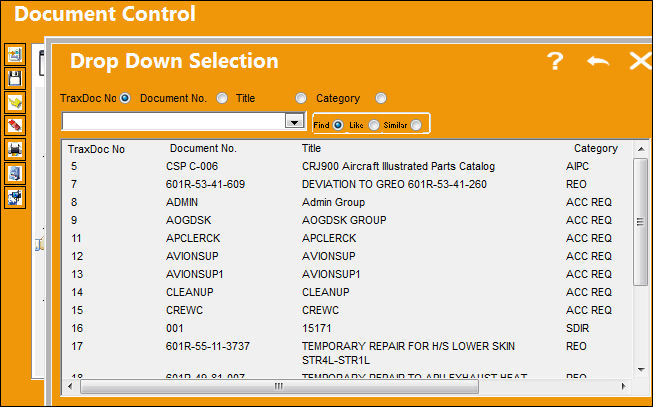653x407 pixels.
Task: Select the Category search radio button
Action: point(381,98)
